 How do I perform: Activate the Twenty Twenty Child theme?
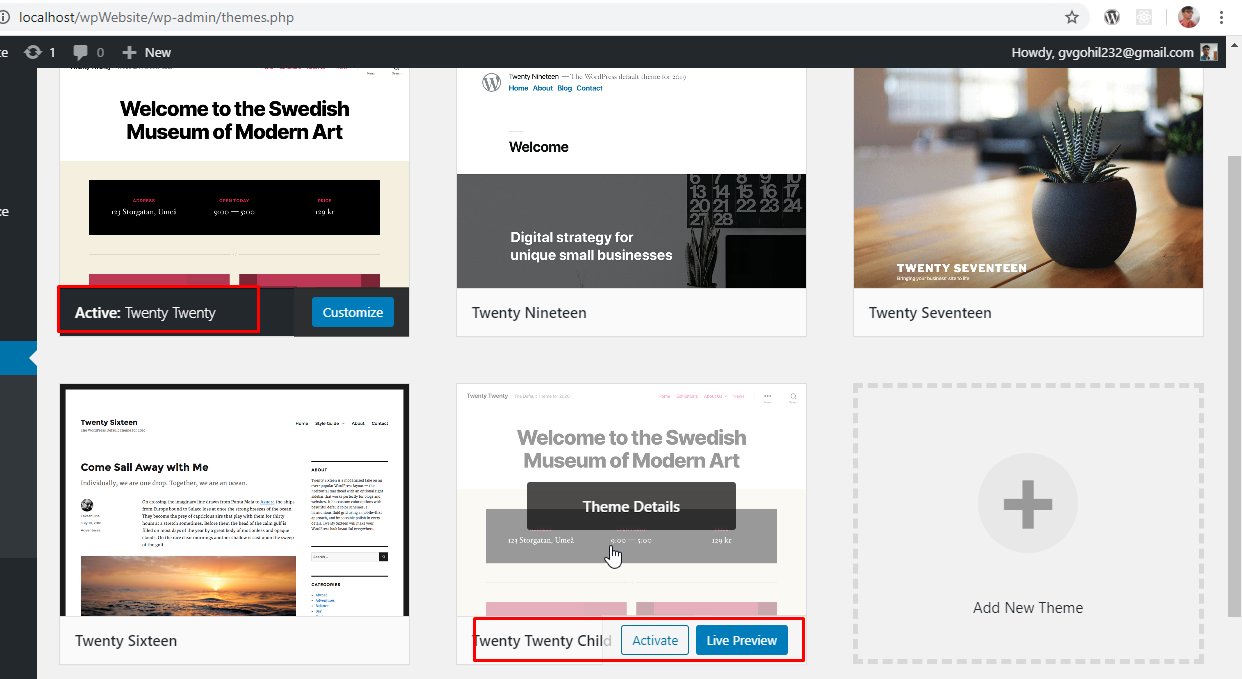tap(654, 639)
